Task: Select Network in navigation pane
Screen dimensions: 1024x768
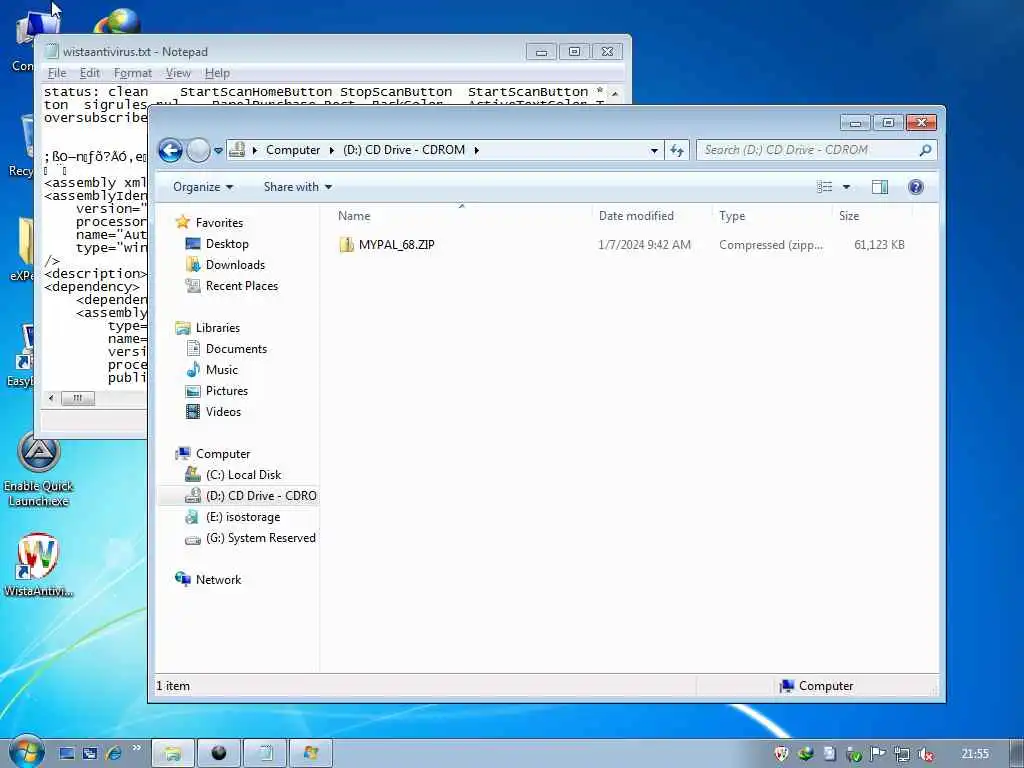Action: (x=218, y=580)
